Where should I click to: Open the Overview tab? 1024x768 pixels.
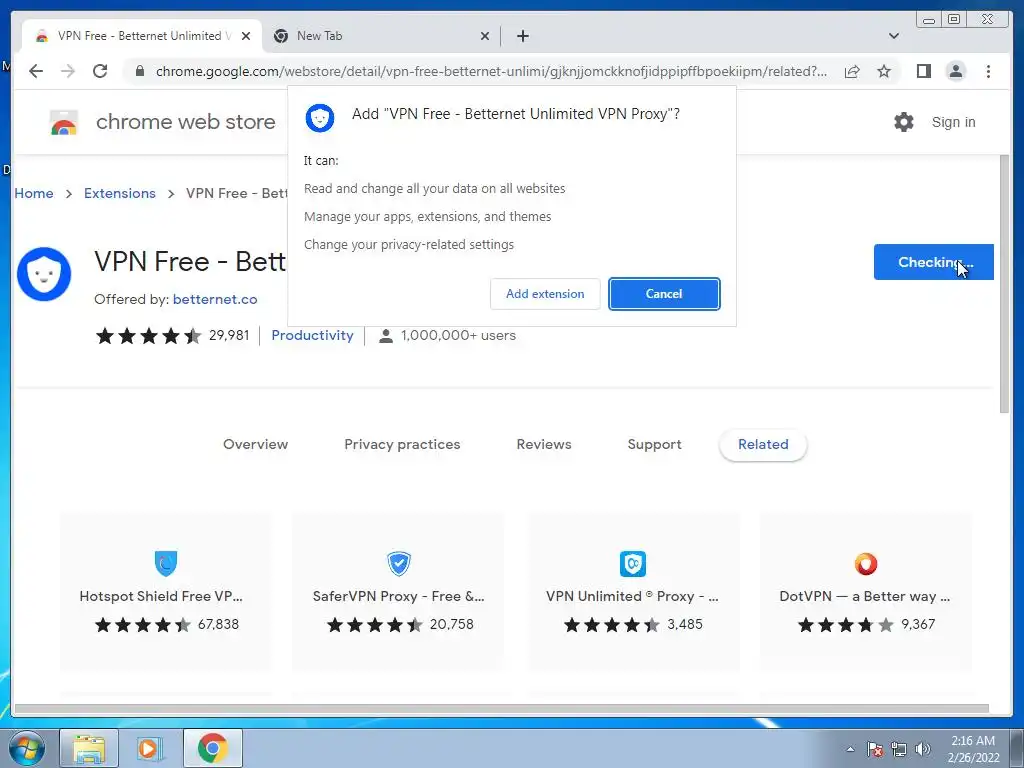tap(255, 444)
